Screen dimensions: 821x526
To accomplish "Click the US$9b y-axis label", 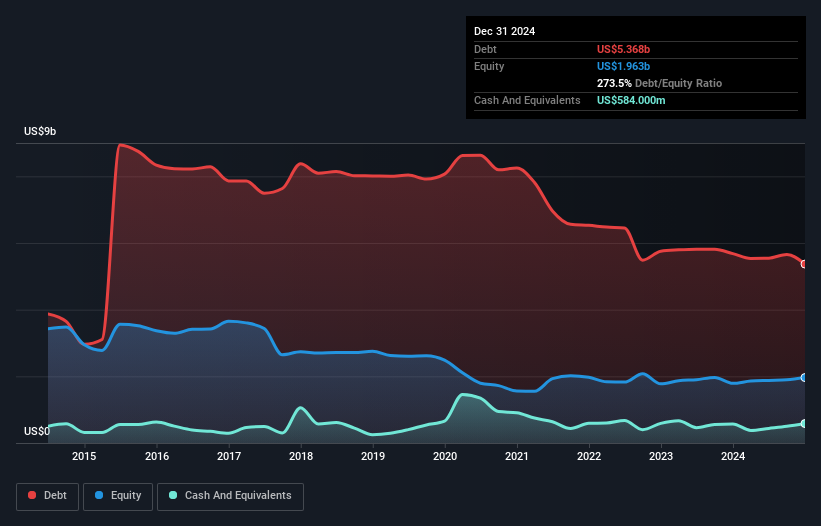I will click(x=40, y=131).
